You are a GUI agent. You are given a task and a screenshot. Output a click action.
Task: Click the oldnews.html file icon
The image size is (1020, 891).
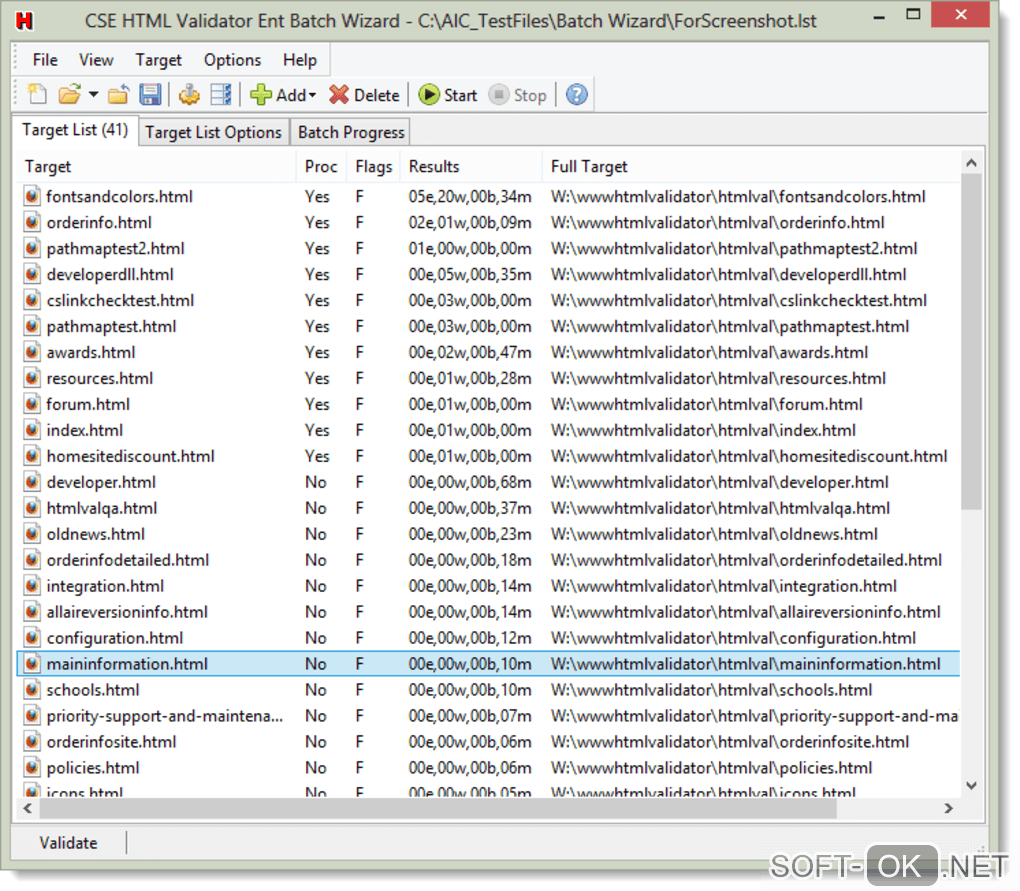31,535
